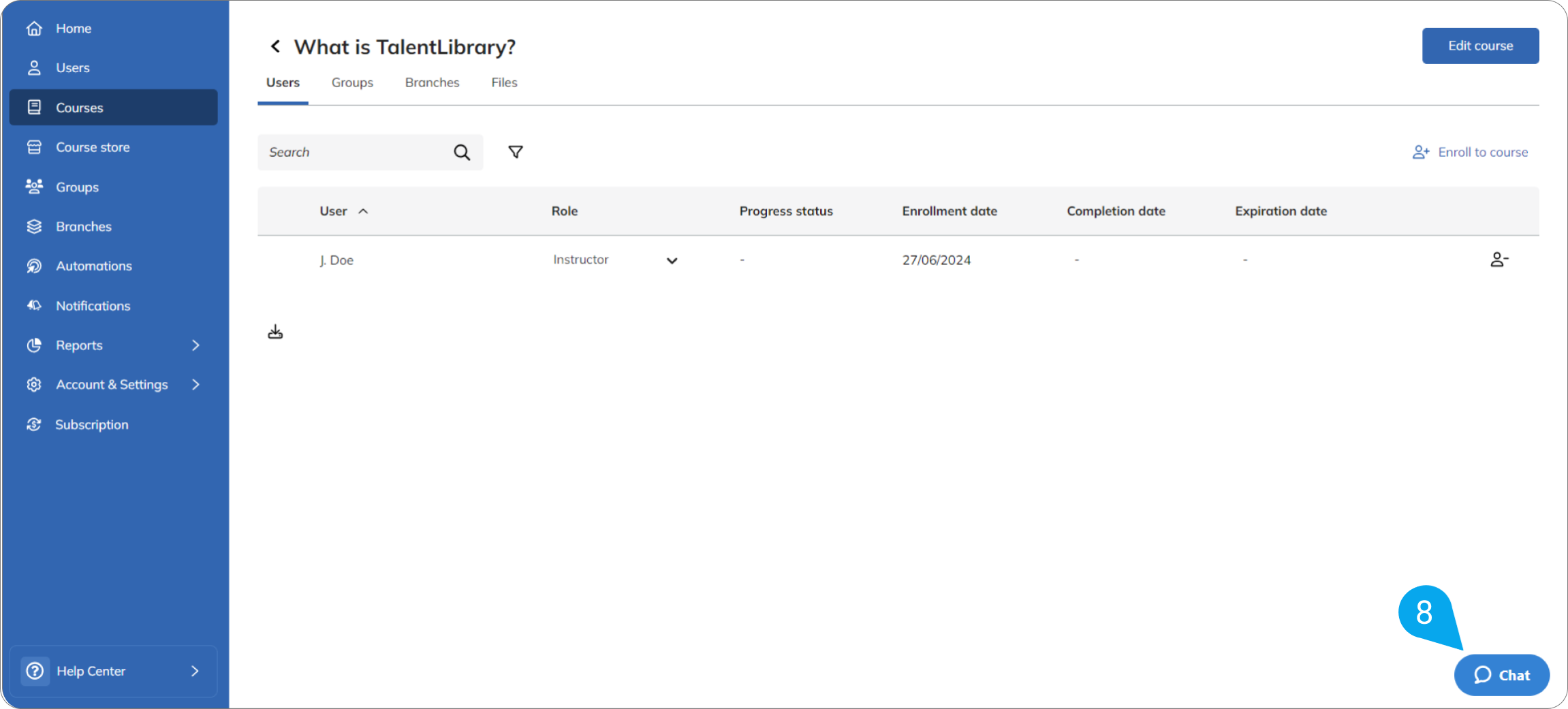Expand the Help Center chevron
This screenshot has width=1568, height=709.
(195, 672)
